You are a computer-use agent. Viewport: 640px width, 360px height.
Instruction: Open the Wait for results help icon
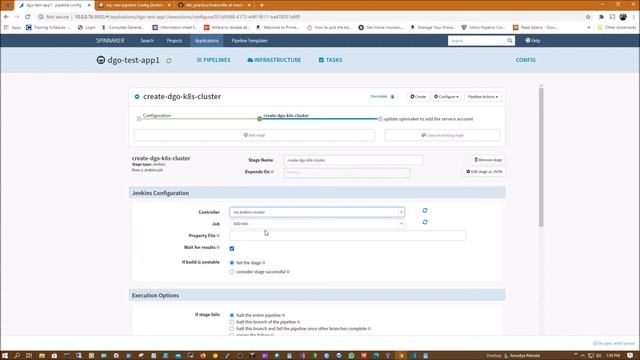(x=218, y=247)
